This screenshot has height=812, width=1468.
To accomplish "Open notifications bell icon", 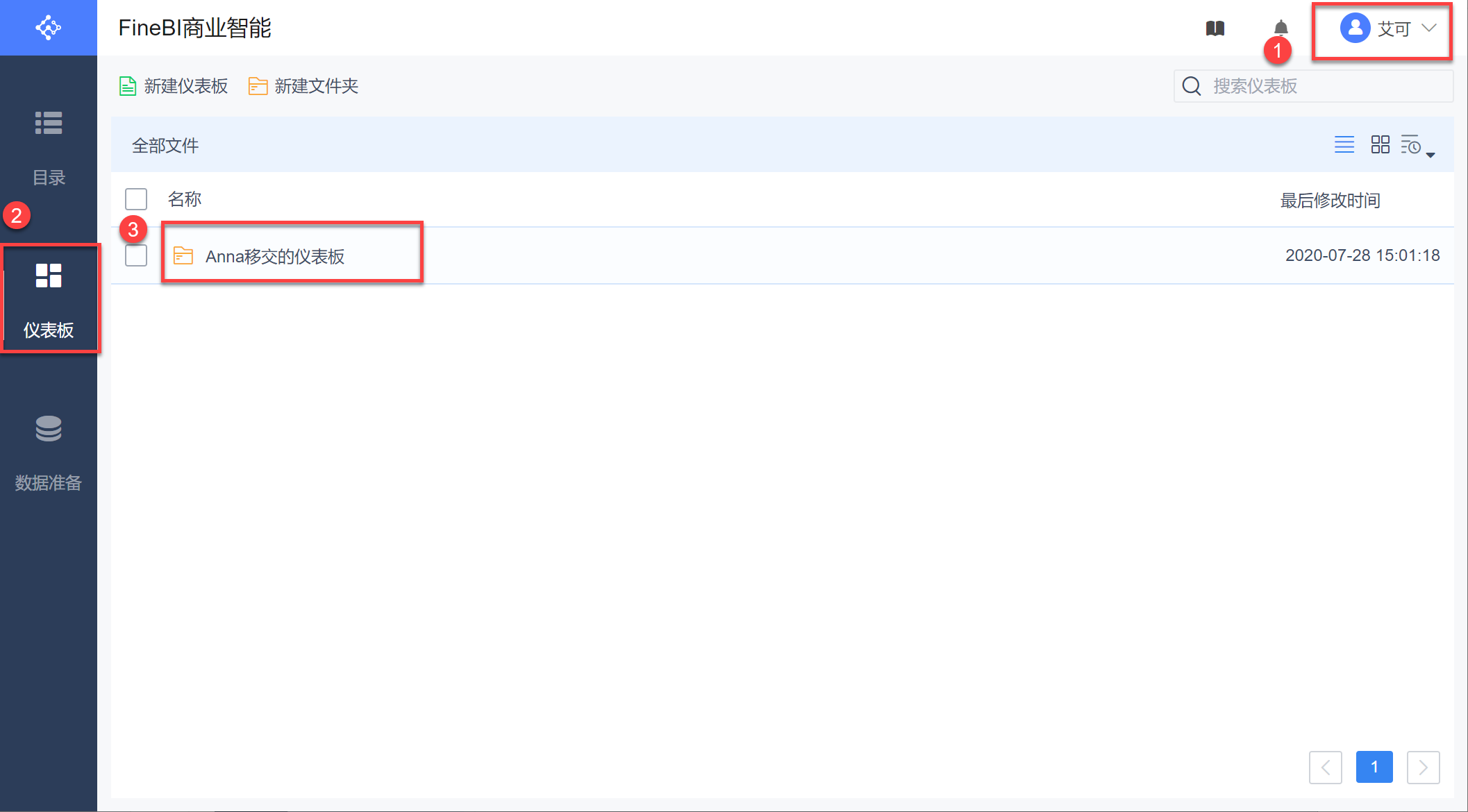I will pyautogui.click(x=1281, y=28).
